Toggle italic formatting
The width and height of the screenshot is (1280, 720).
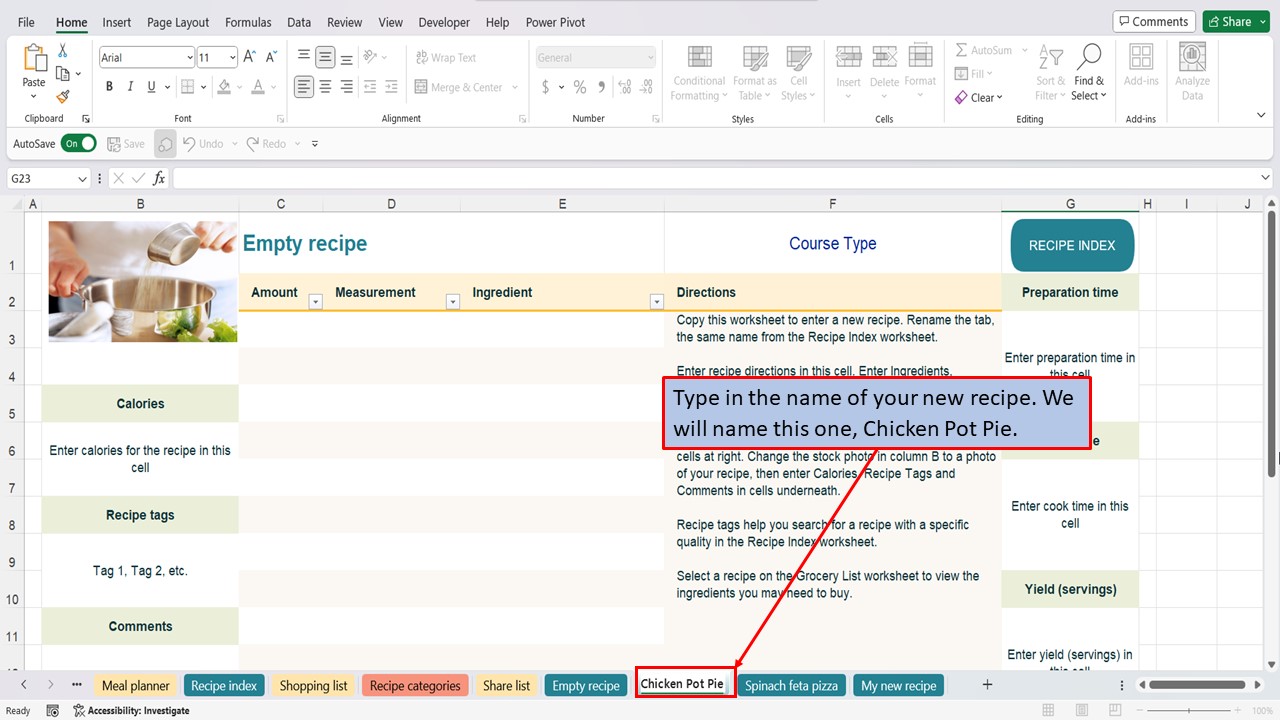[x=128, y=87]
